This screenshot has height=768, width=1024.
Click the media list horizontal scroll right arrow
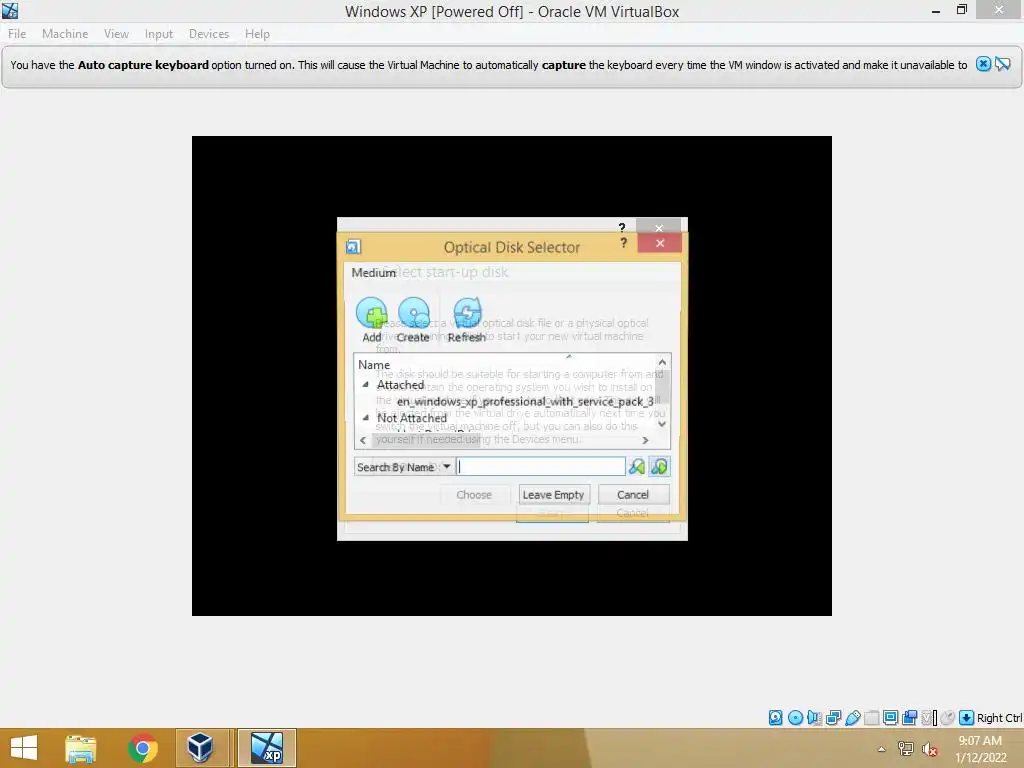[x=645, y=440]
